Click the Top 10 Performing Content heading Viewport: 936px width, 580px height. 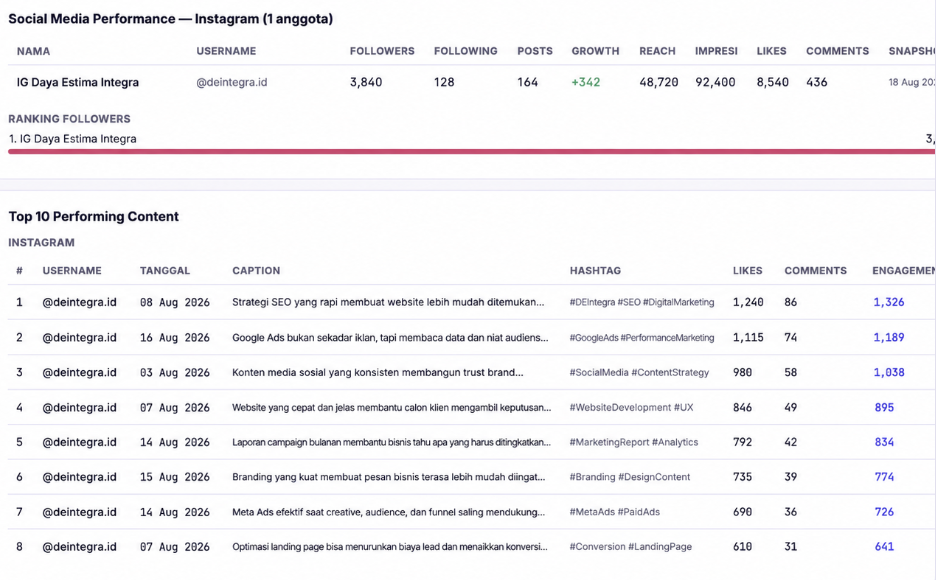point(94,217)
